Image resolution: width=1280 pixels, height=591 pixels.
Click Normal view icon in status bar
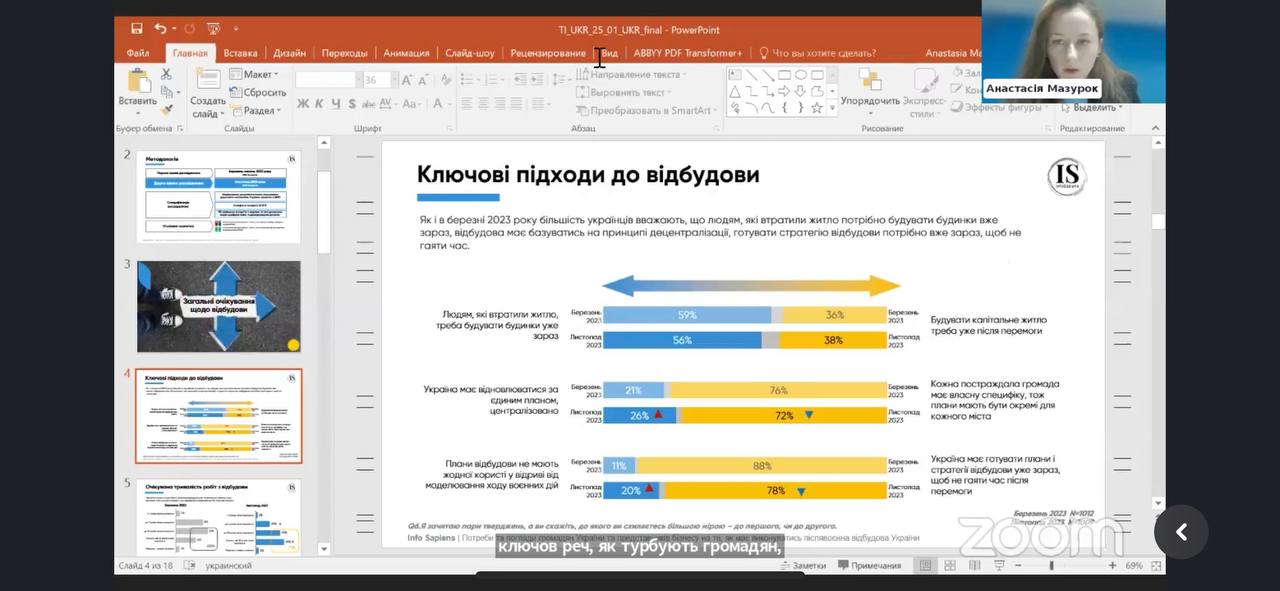tap(925, 566)
